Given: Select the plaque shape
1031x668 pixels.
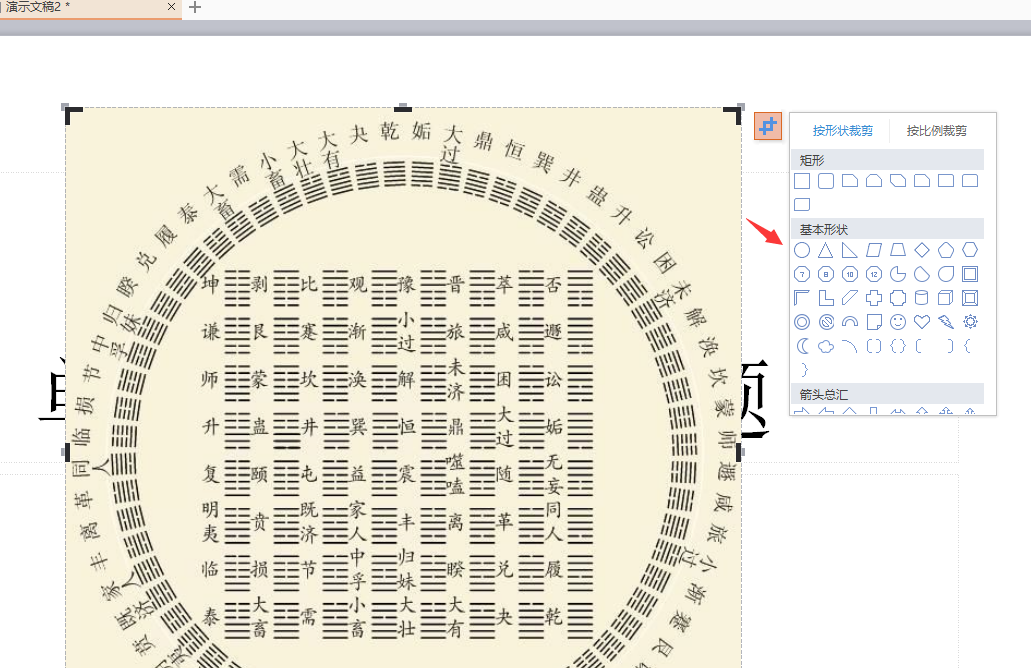Looking at the screenshot, I should click(x=898, y=298).
